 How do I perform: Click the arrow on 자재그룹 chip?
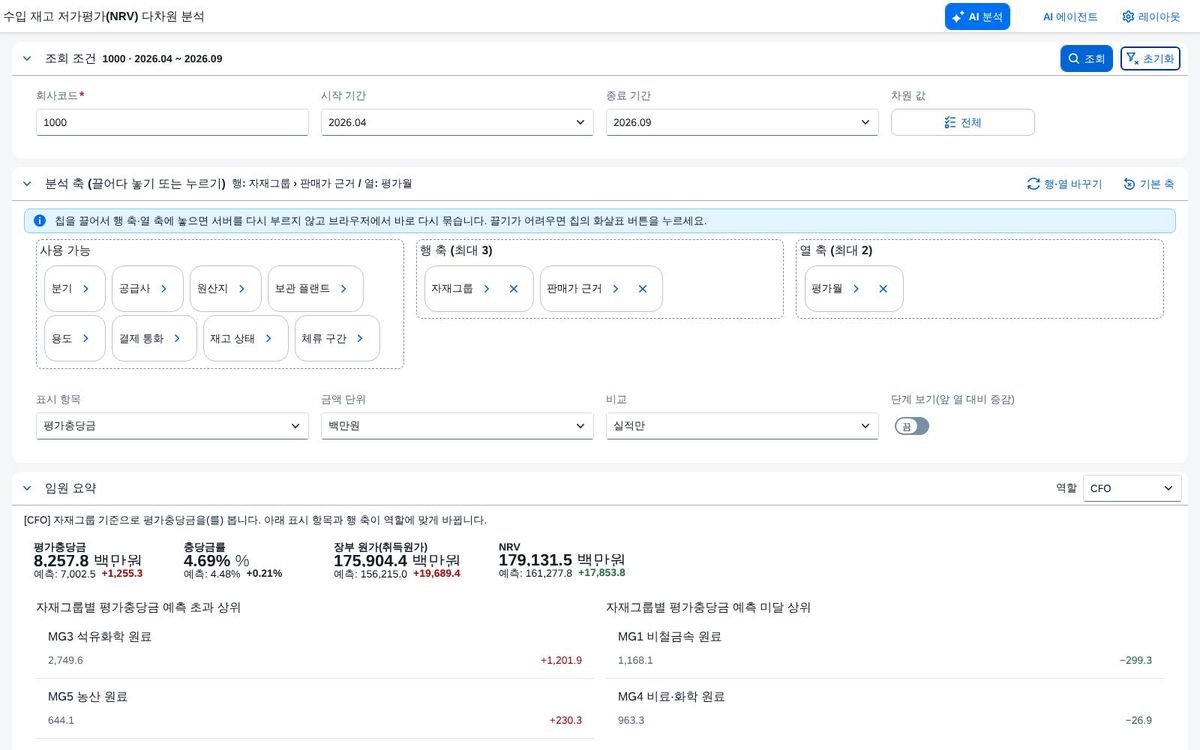(x=487, y=289)
